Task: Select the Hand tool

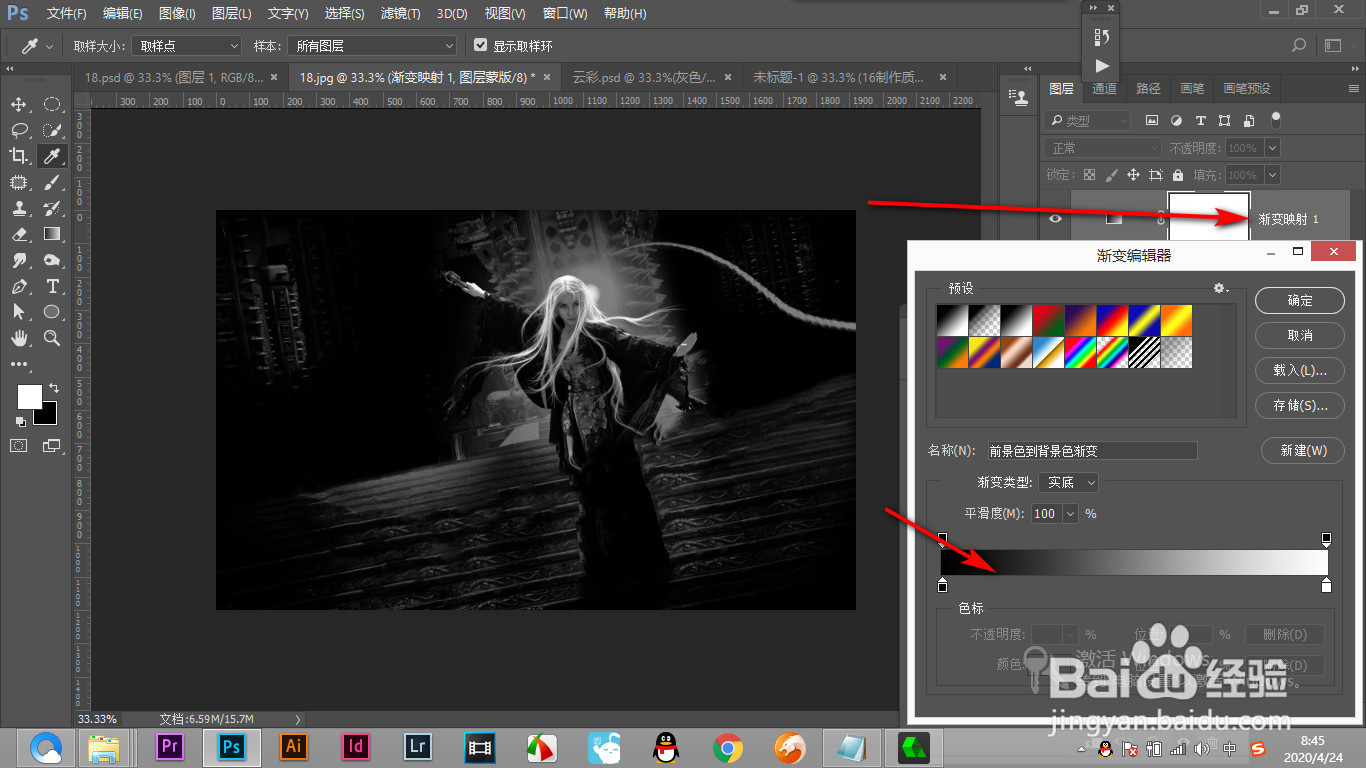Action: [x=19, y=338]
